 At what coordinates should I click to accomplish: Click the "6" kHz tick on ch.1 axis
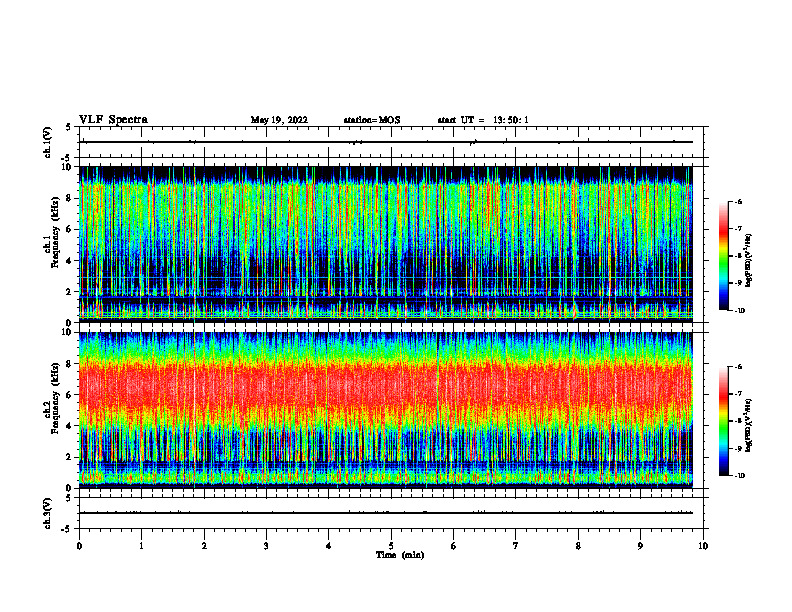70,230
